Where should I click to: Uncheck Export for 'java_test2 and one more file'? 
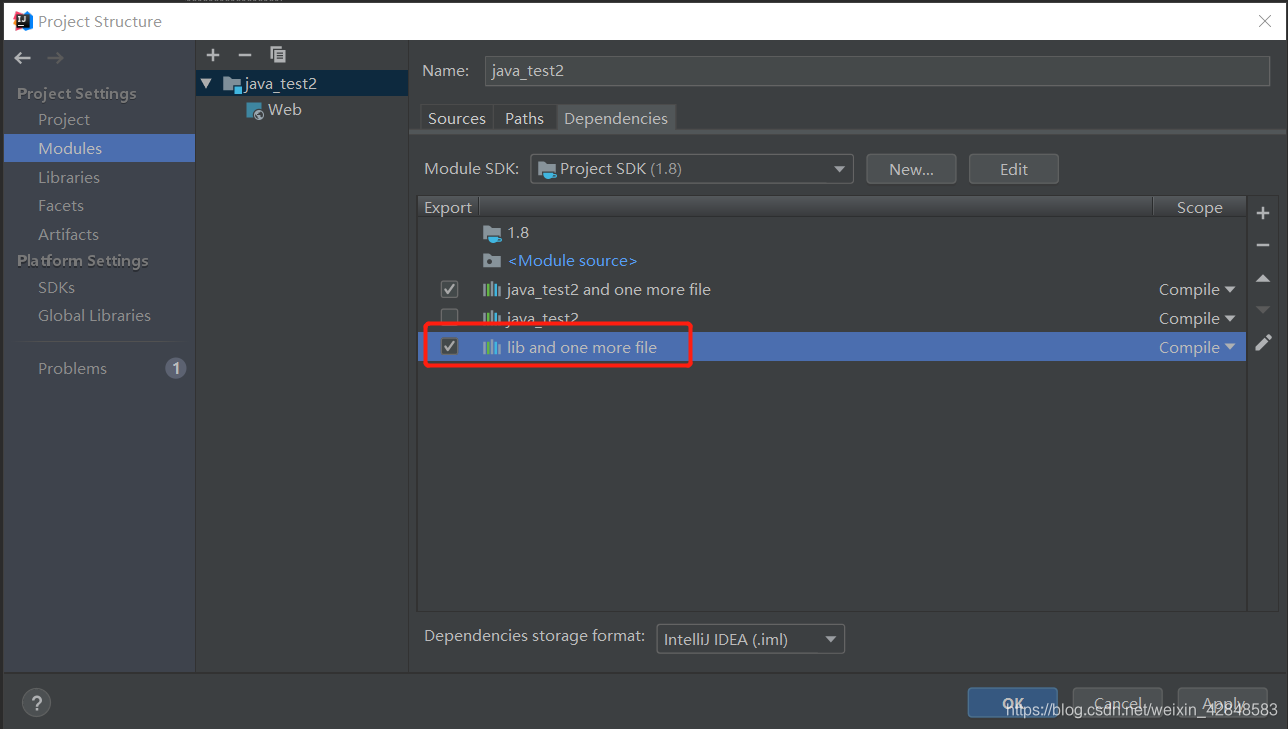point(449,288)
